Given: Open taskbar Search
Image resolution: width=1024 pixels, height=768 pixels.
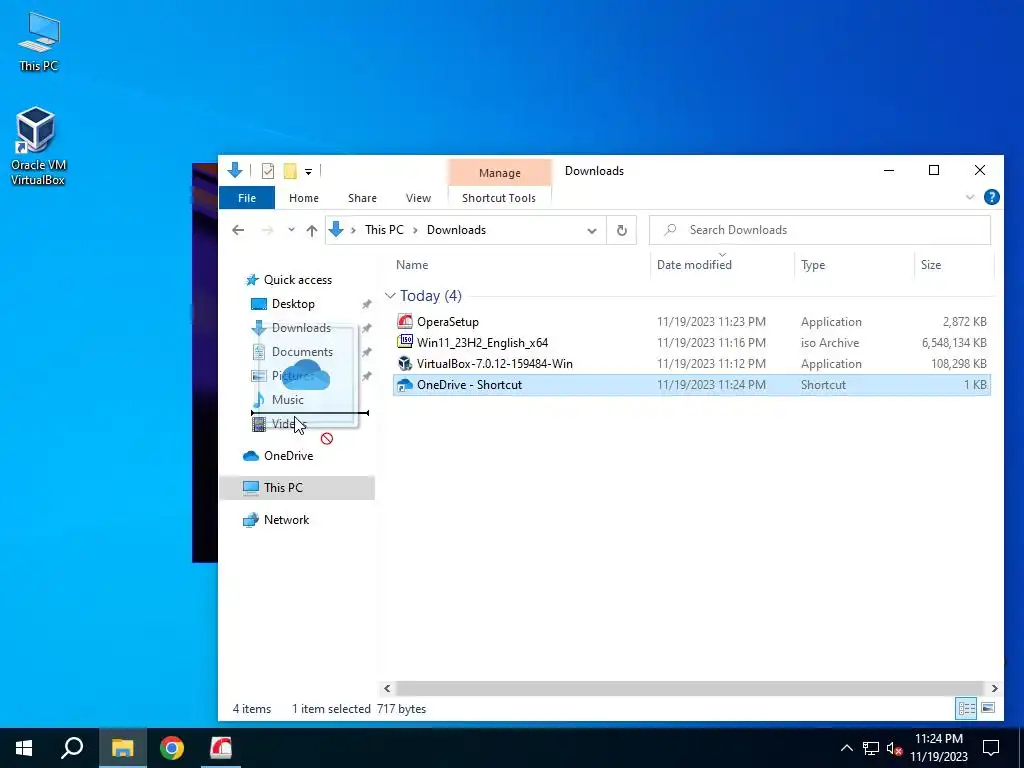Looking at the screenshot, I should click(72, 748).
